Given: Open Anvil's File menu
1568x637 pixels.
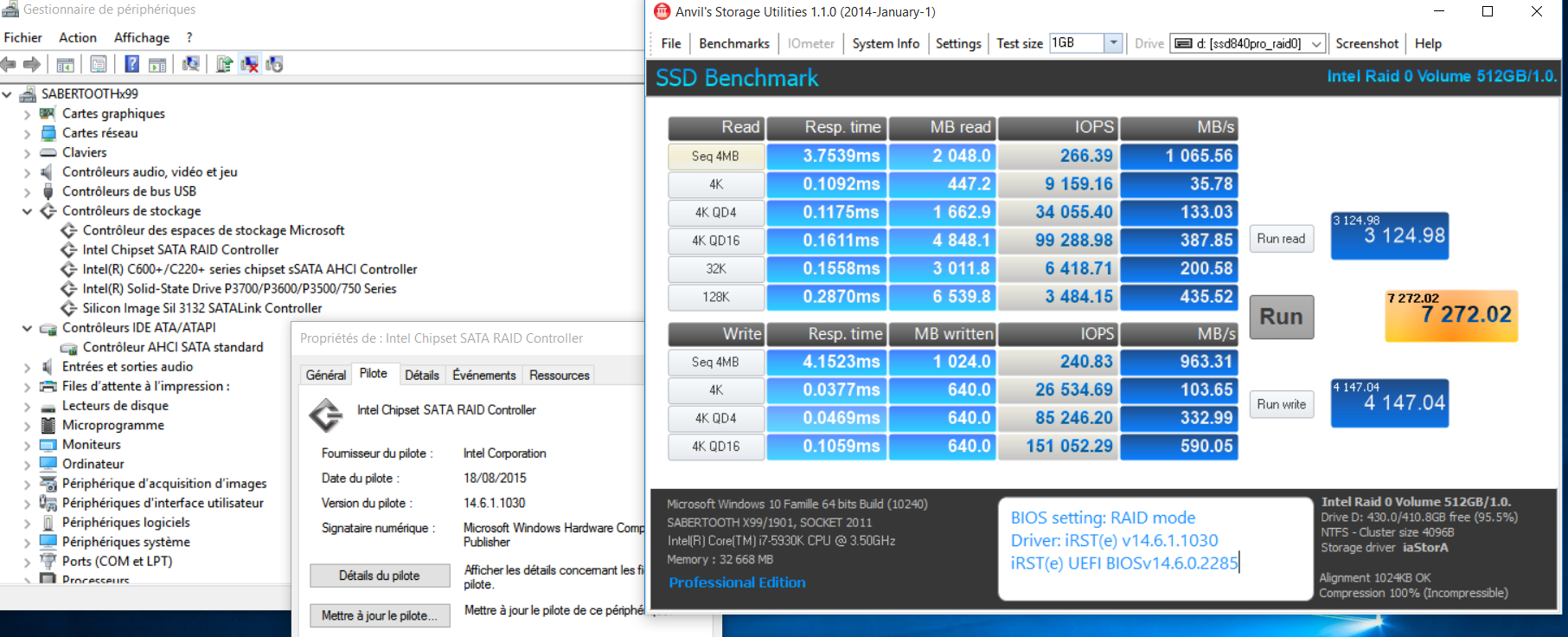Looking at the screenshot, I should pyautogui.click(x=671, y=43).
